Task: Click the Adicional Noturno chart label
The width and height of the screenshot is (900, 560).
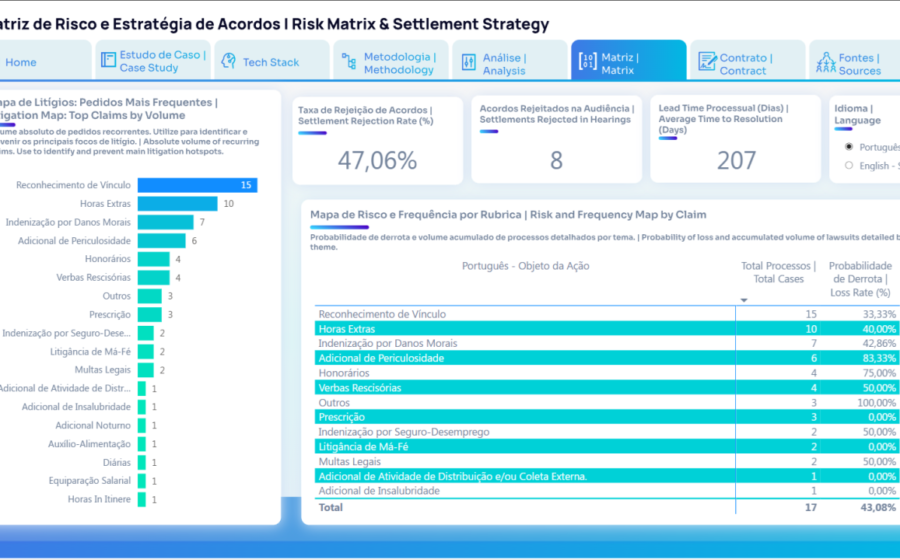Action: 93,425
